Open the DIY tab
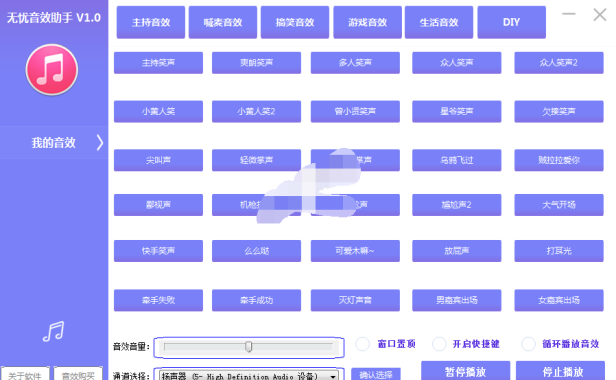The image size is (616, 380). click(512, 22)
